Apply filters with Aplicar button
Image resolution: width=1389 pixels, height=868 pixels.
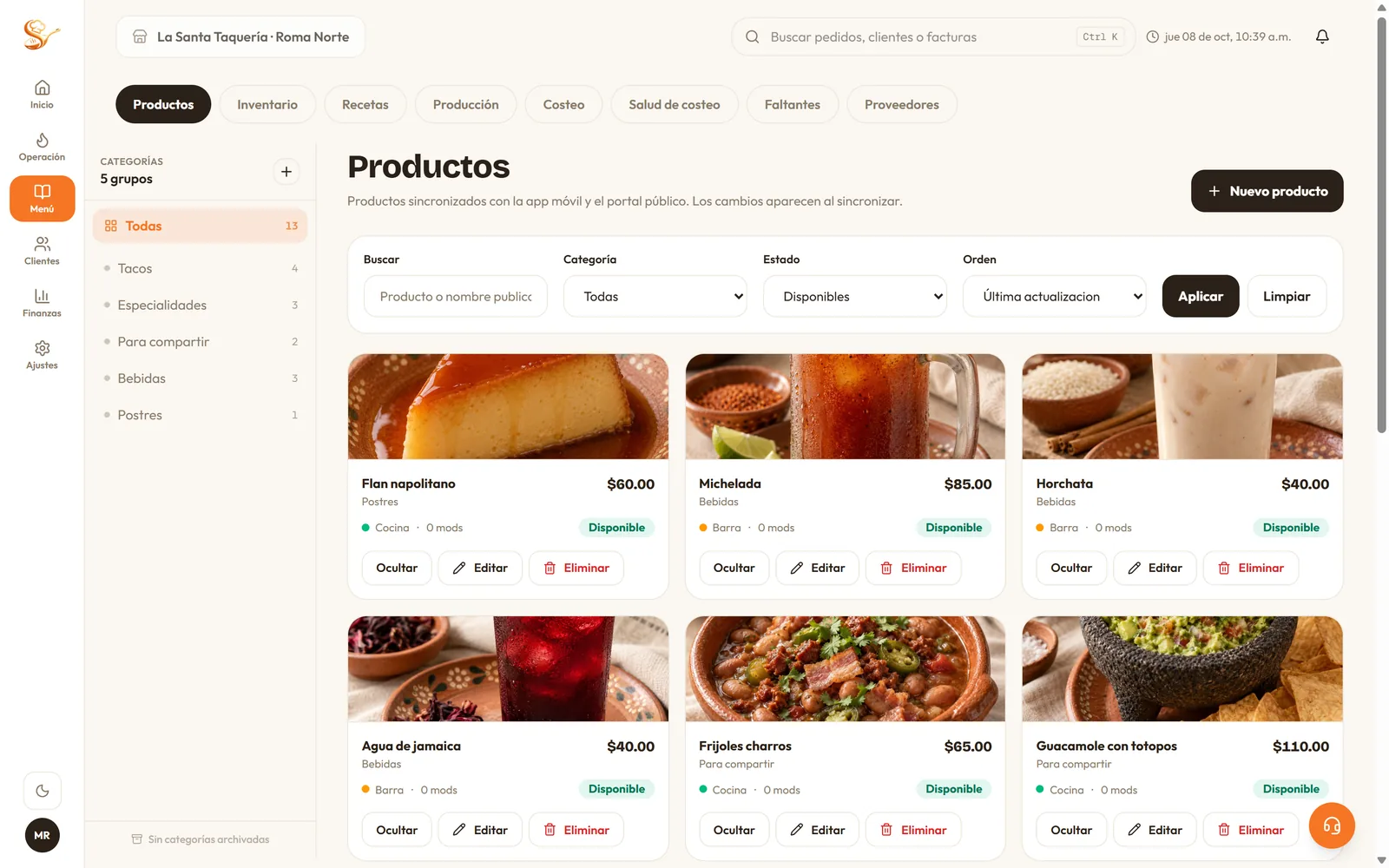1201,296
